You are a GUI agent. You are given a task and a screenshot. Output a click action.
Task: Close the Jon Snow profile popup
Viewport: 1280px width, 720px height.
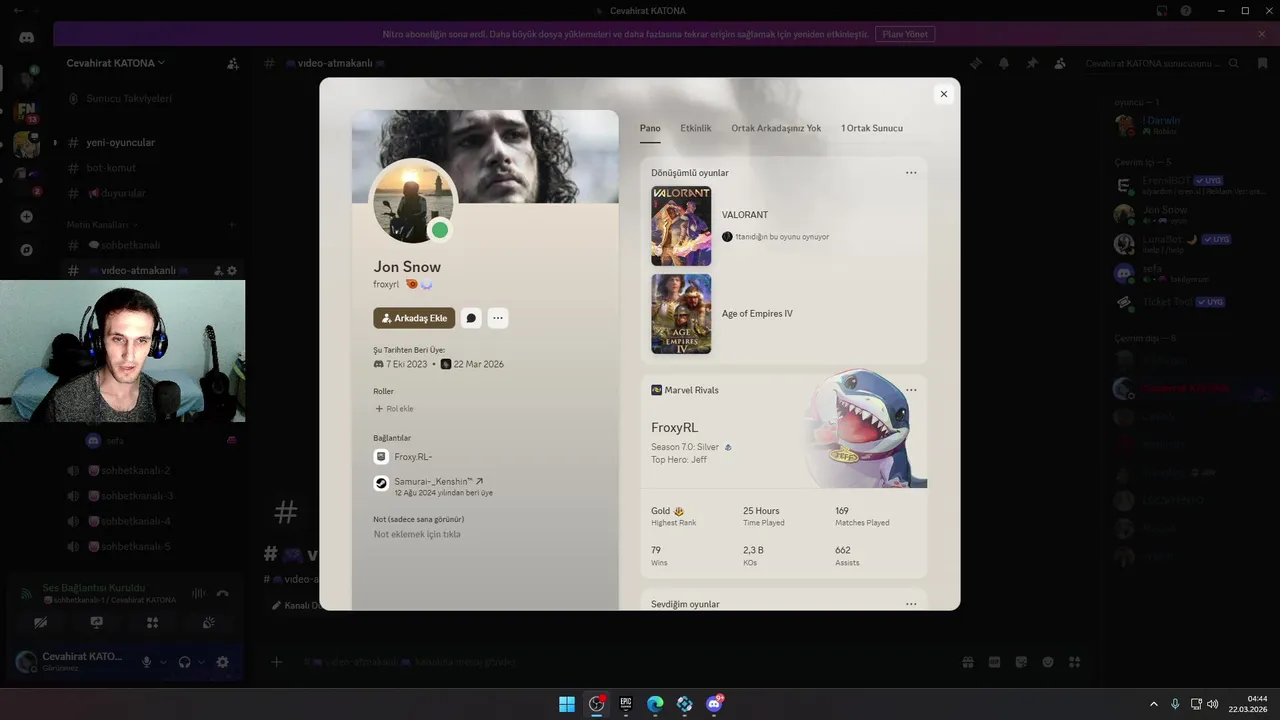(x=943, y=94)
